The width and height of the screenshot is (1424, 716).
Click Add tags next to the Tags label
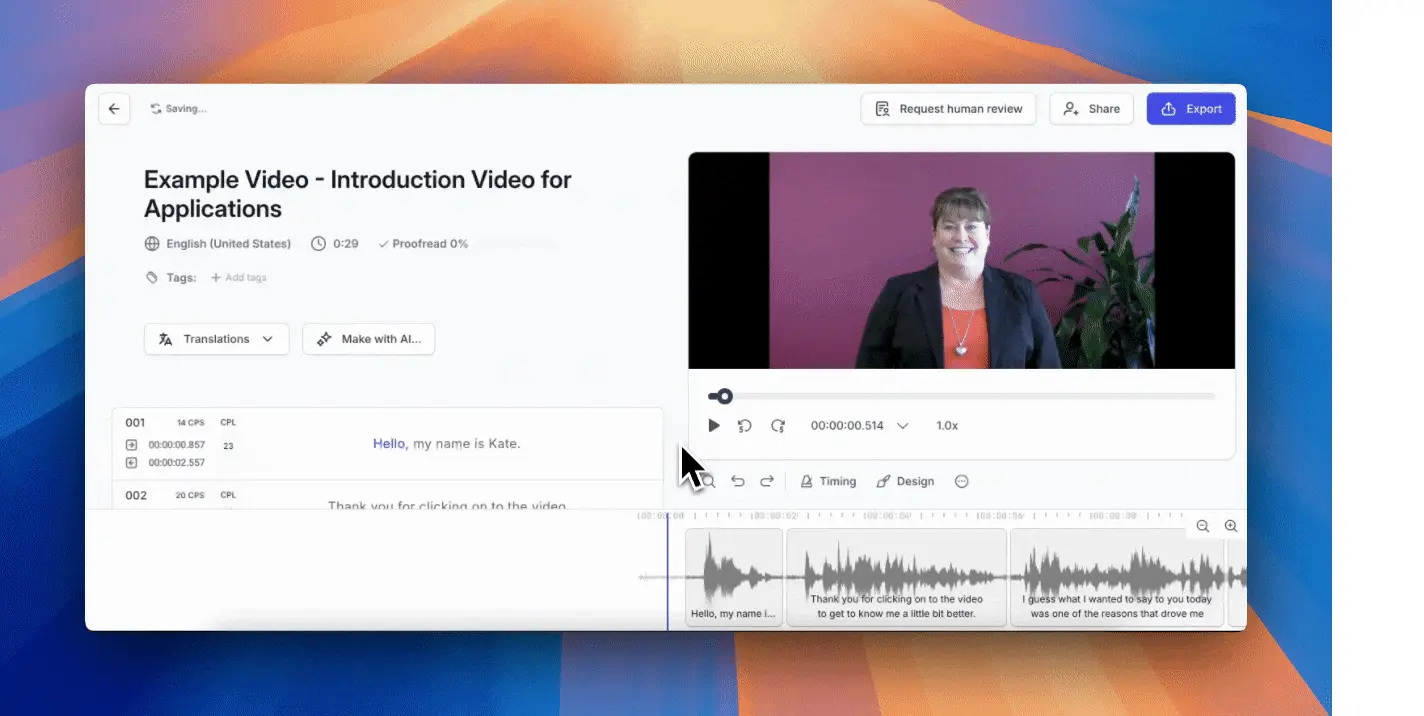point(239,277)
